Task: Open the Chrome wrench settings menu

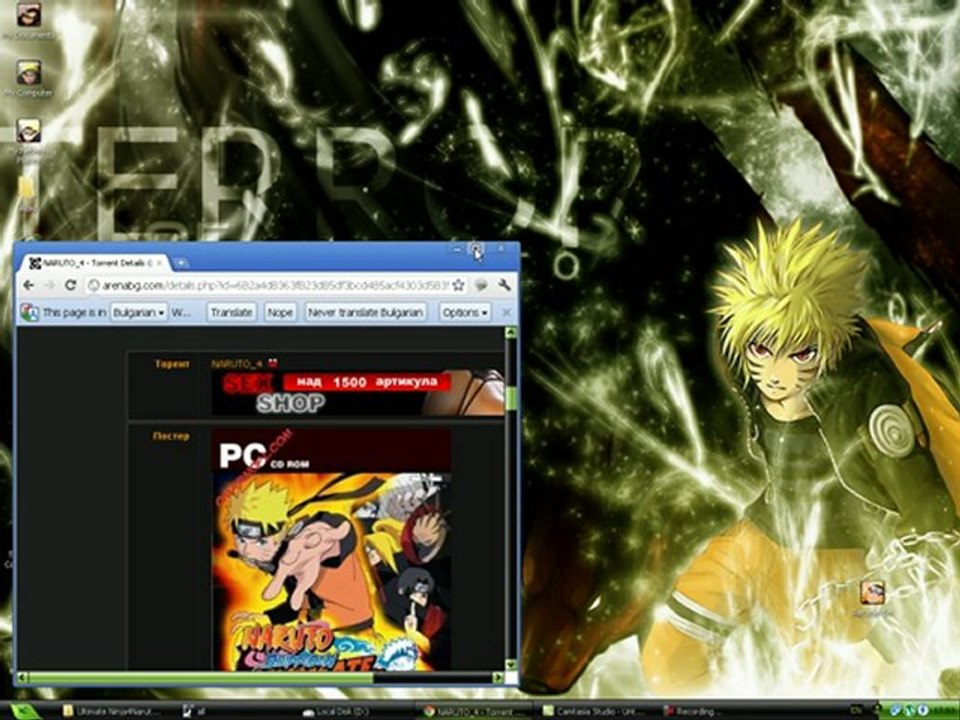Action: [x=504, y=285]
